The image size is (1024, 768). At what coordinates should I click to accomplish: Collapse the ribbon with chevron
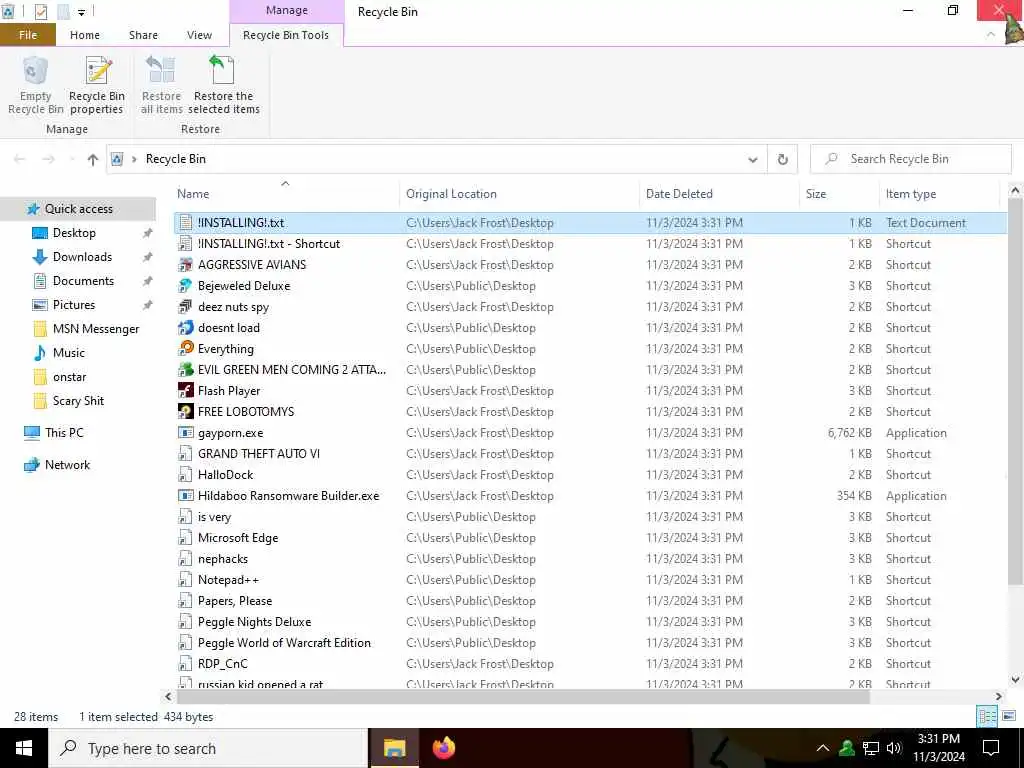coord(991,35)
